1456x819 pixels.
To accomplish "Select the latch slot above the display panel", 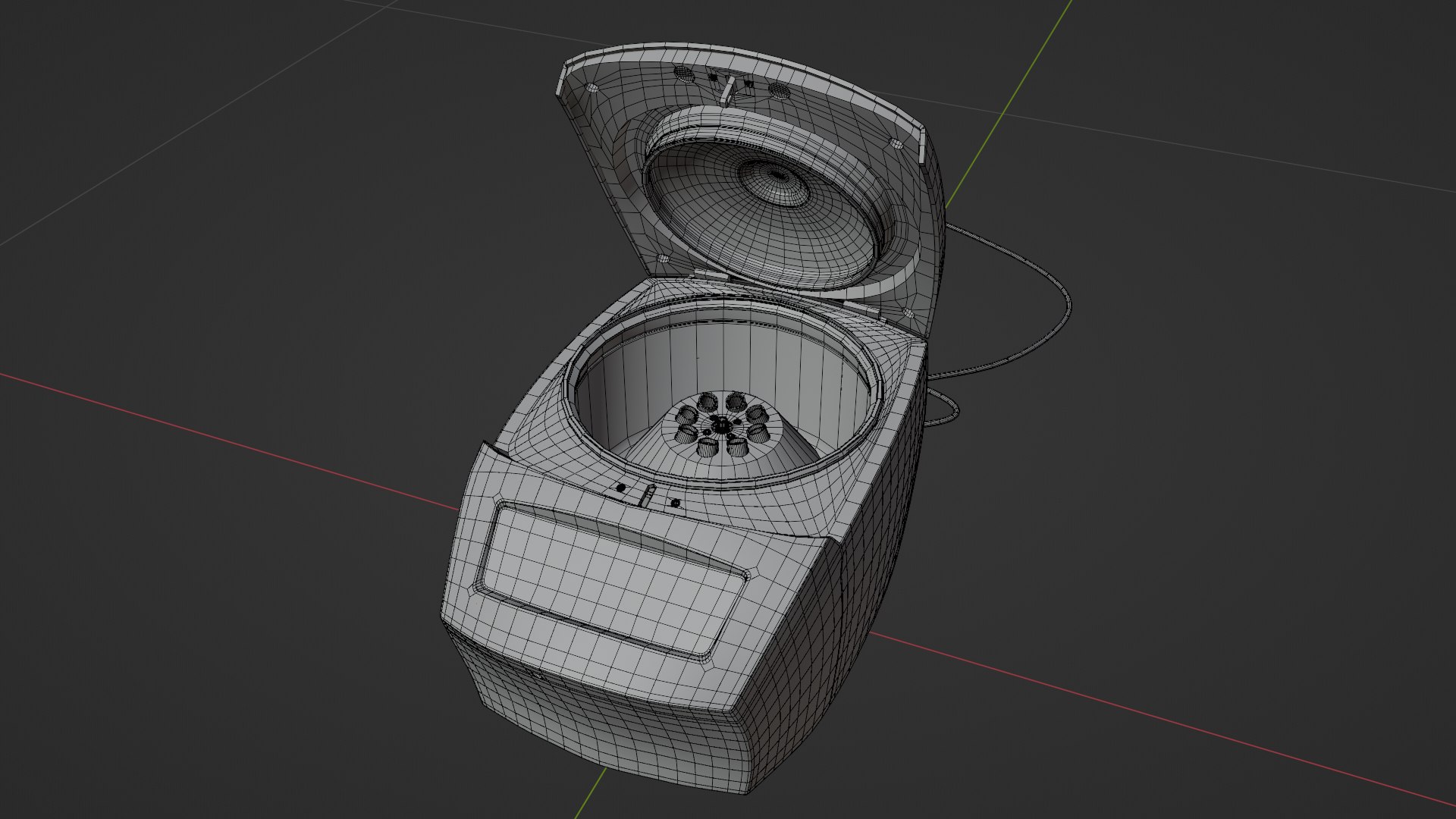I will [646, 496].
